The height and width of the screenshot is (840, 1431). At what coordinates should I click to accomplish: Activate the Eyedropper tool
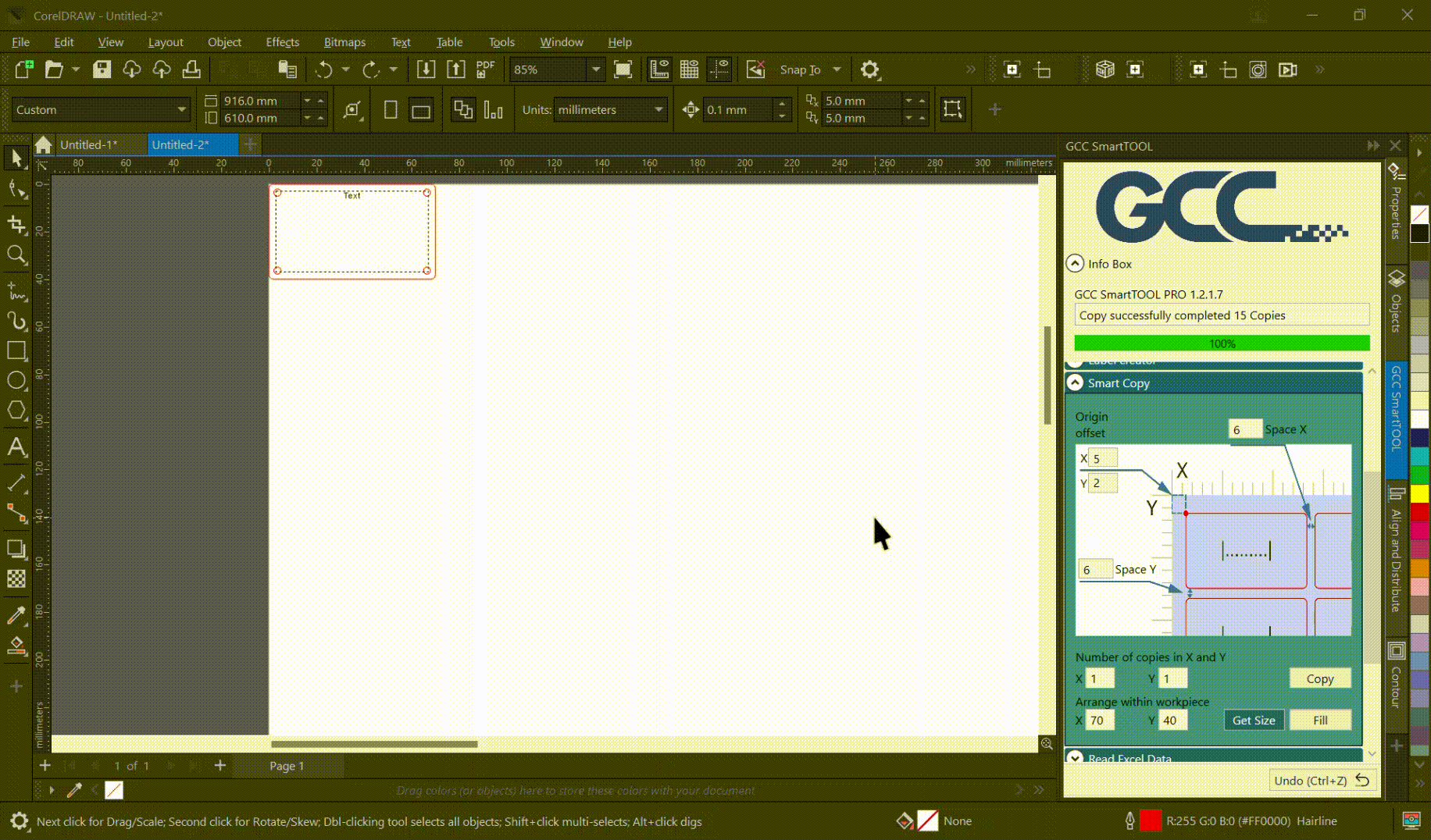click(x=16, y=615)
